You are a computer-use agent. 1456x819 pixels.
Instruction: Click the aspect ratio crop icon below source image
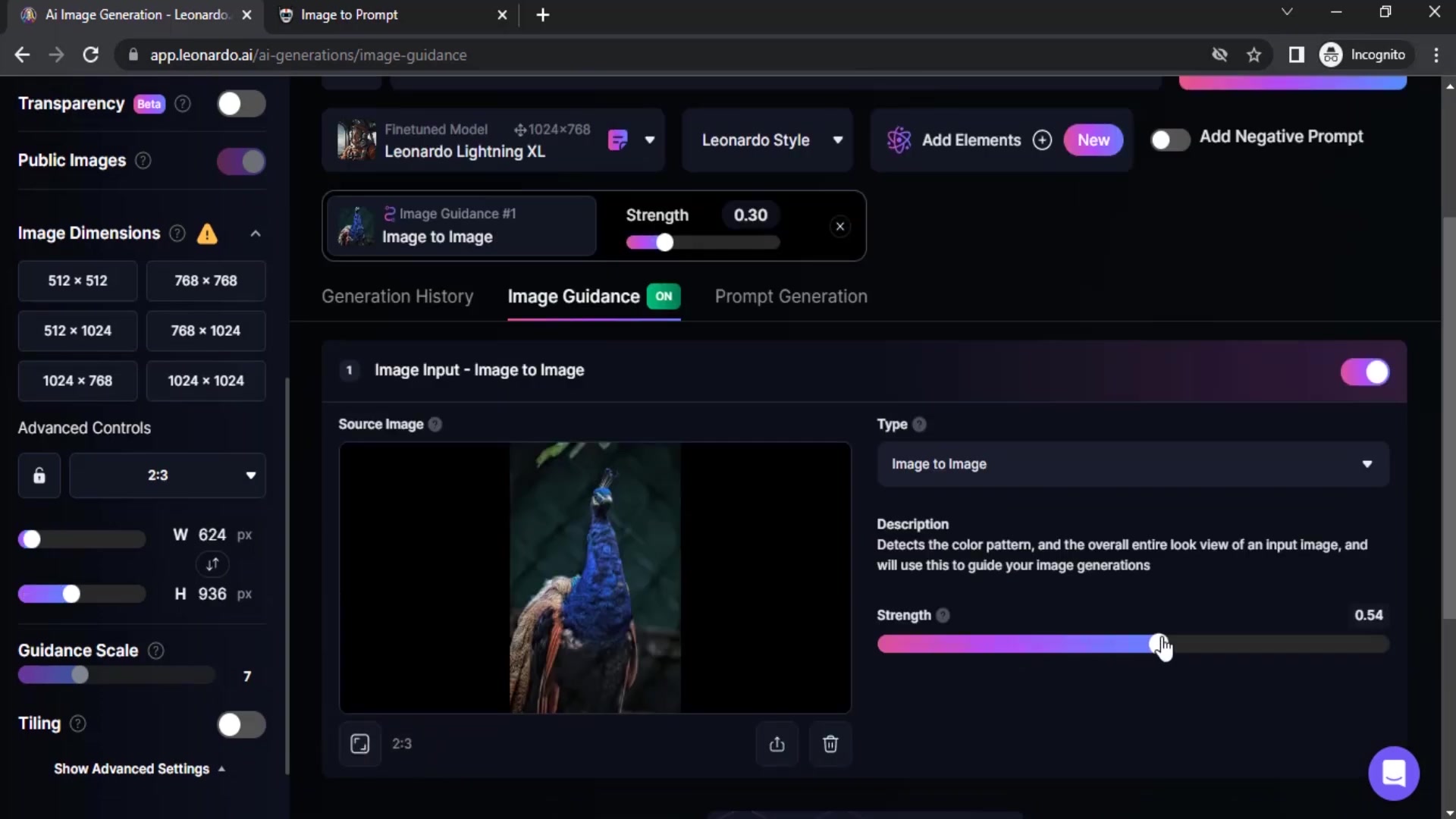(x=360, y=744)
